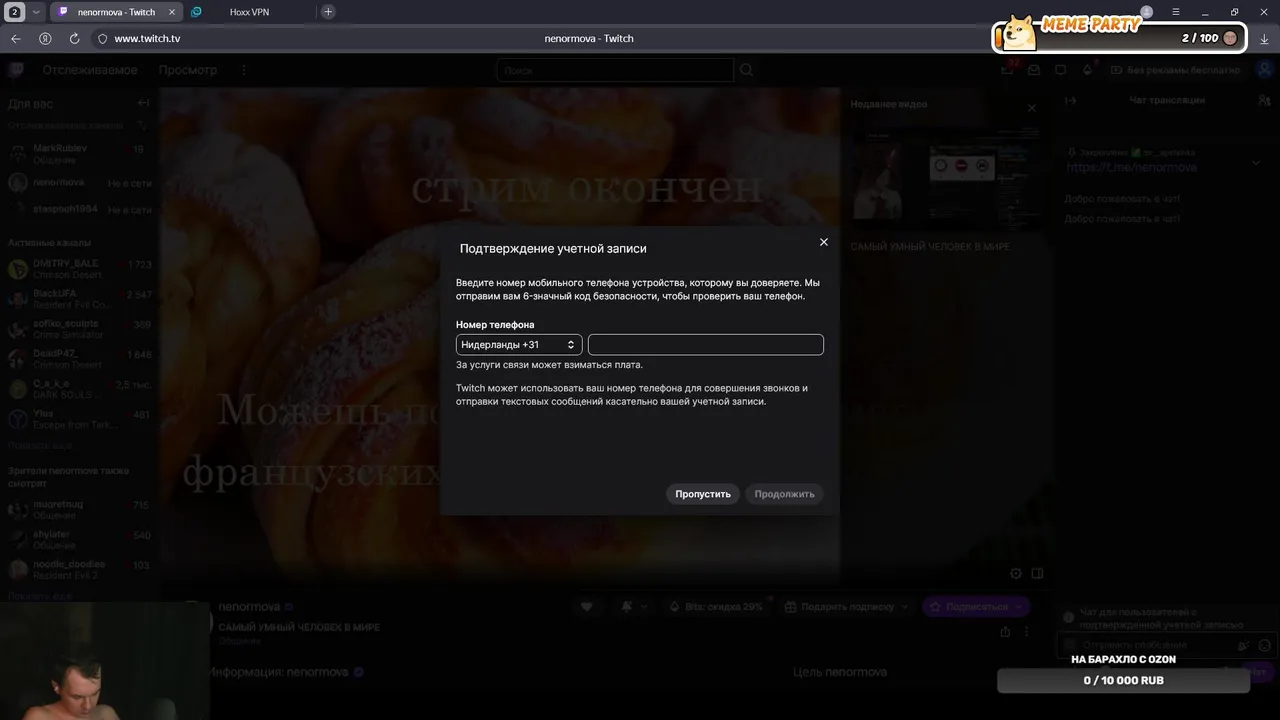Click the Yandex home icon
Viewport: 1280px width, 720px height.
coord(45,38)
